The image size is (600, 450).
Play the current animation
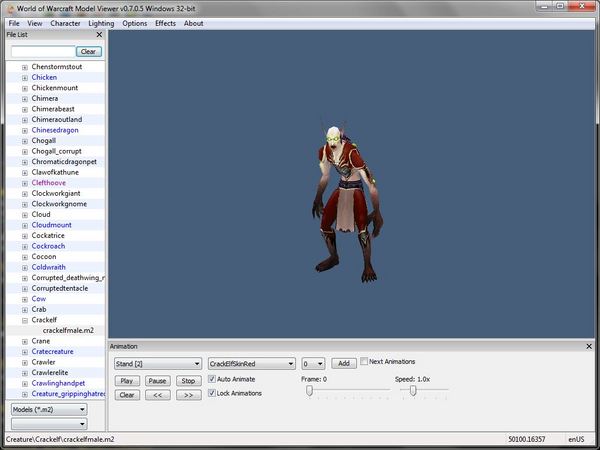coord(126,381)
